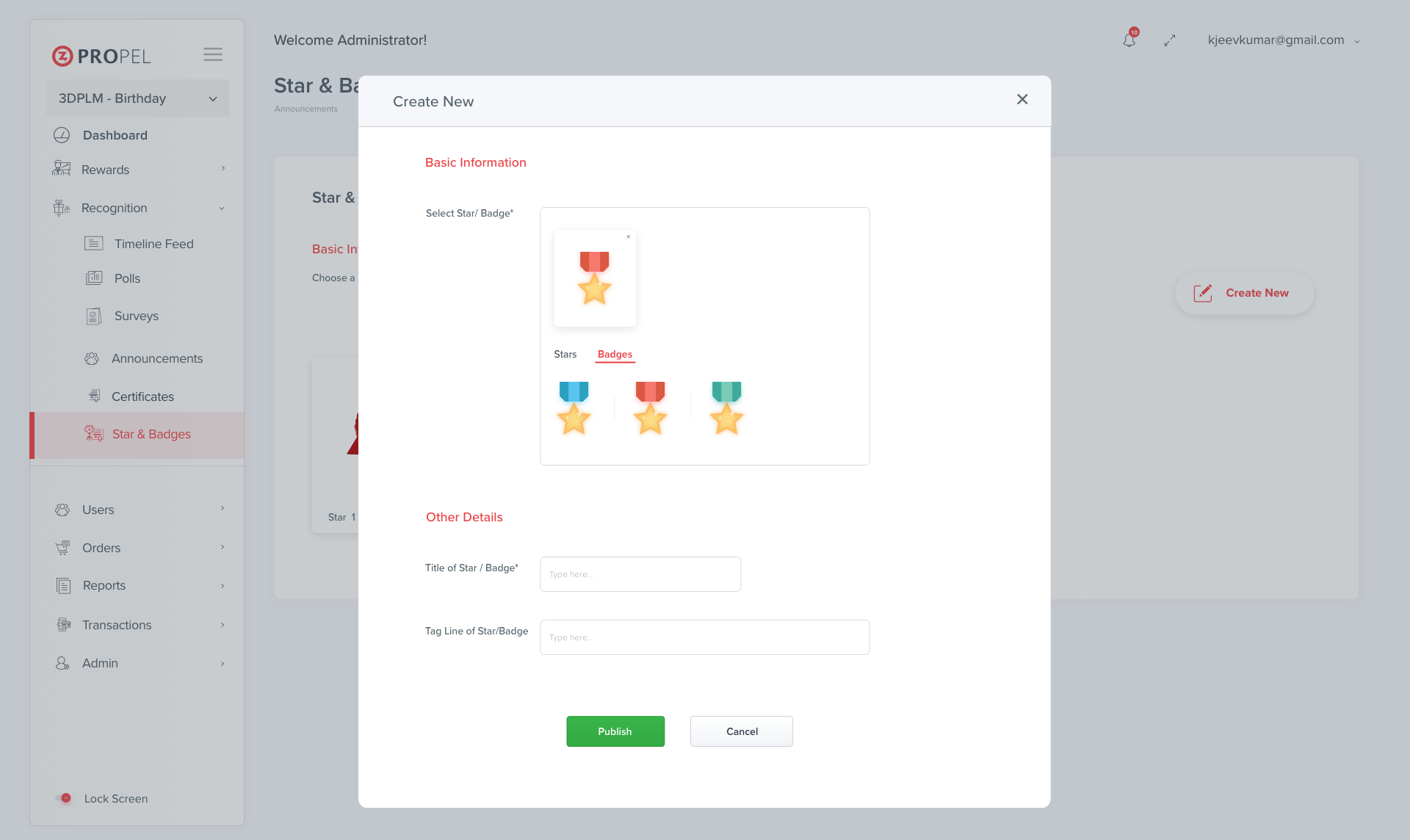Switch to the Badges tab
The image size is (1410, 840).
click(614, 354)
